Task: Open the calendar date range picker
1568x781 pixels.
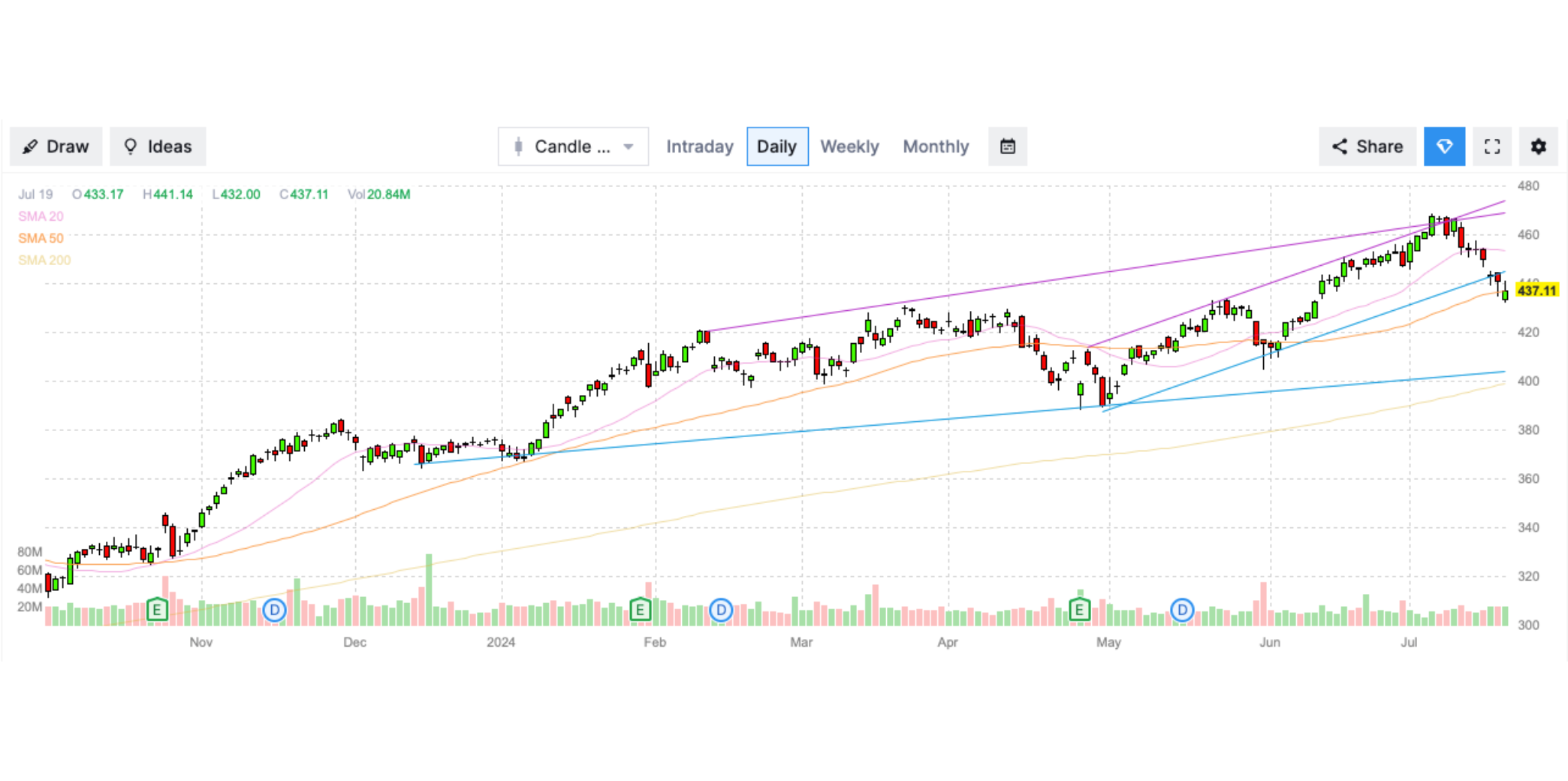Action: click(1008, 146)
